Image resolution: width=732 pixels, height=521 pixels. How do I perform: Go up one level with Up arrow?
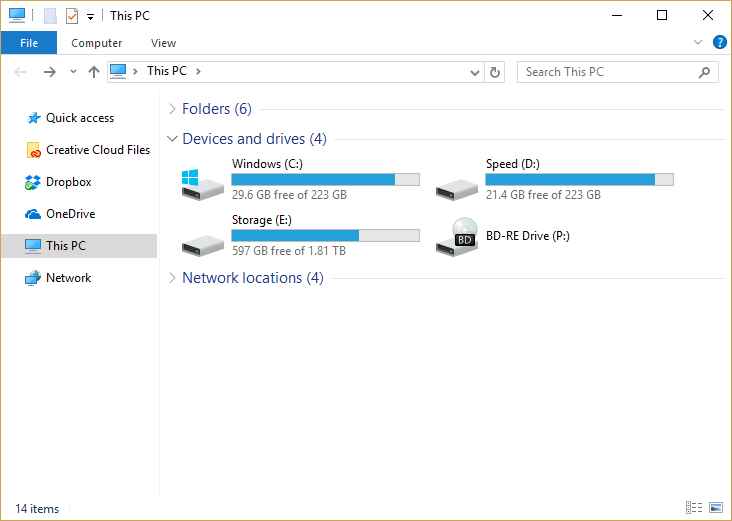click(94, 72)
